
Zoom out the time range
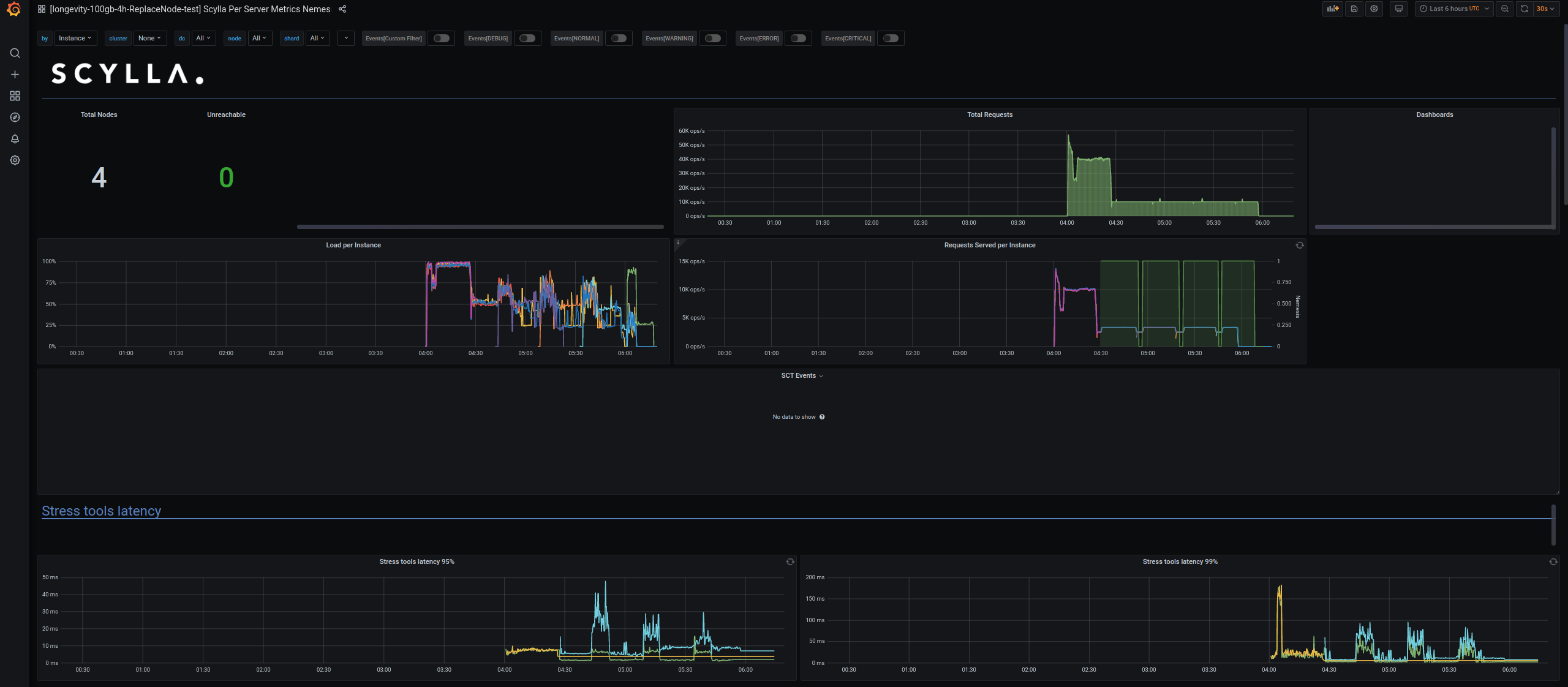click(x=1505, y=9)
